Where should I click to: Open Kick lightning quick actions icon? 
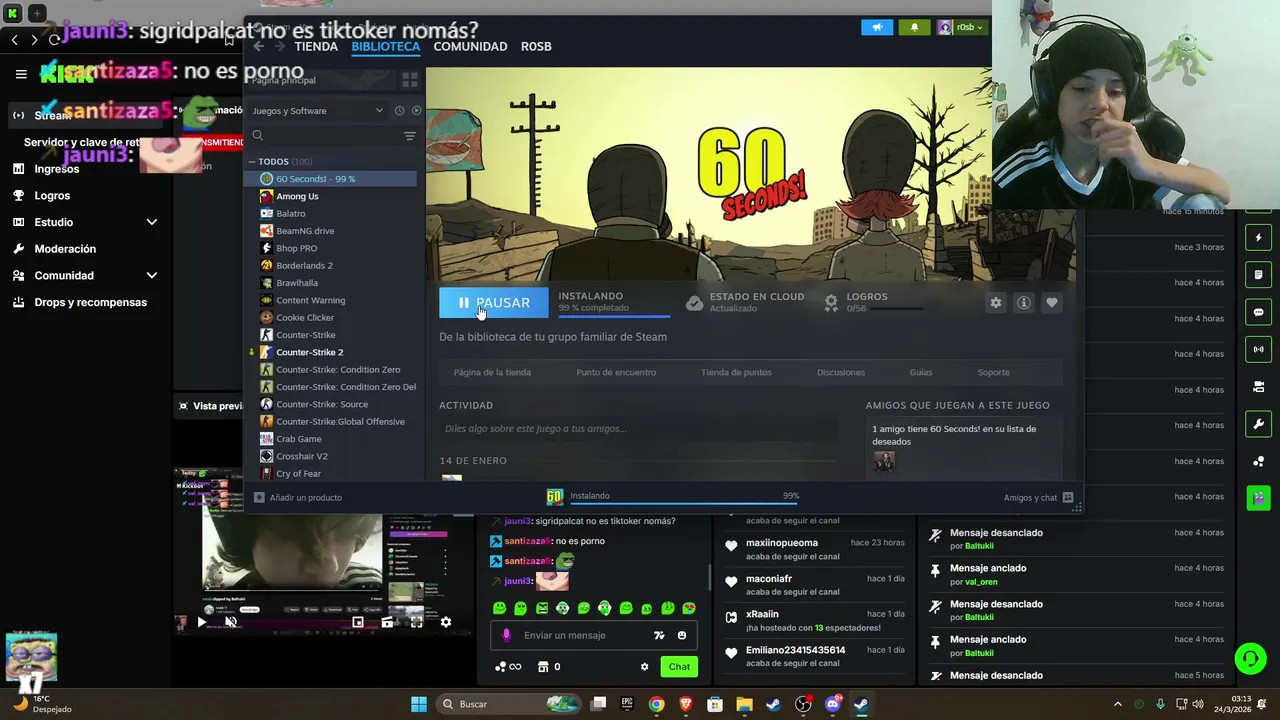click(x=1258, y=238)
